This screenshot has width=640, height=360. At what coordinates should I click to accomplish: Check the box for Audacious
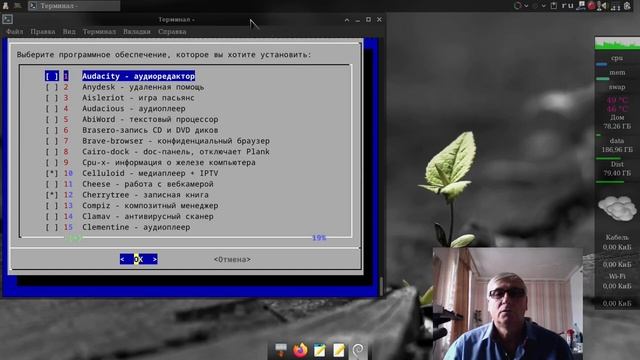point(52,109)
